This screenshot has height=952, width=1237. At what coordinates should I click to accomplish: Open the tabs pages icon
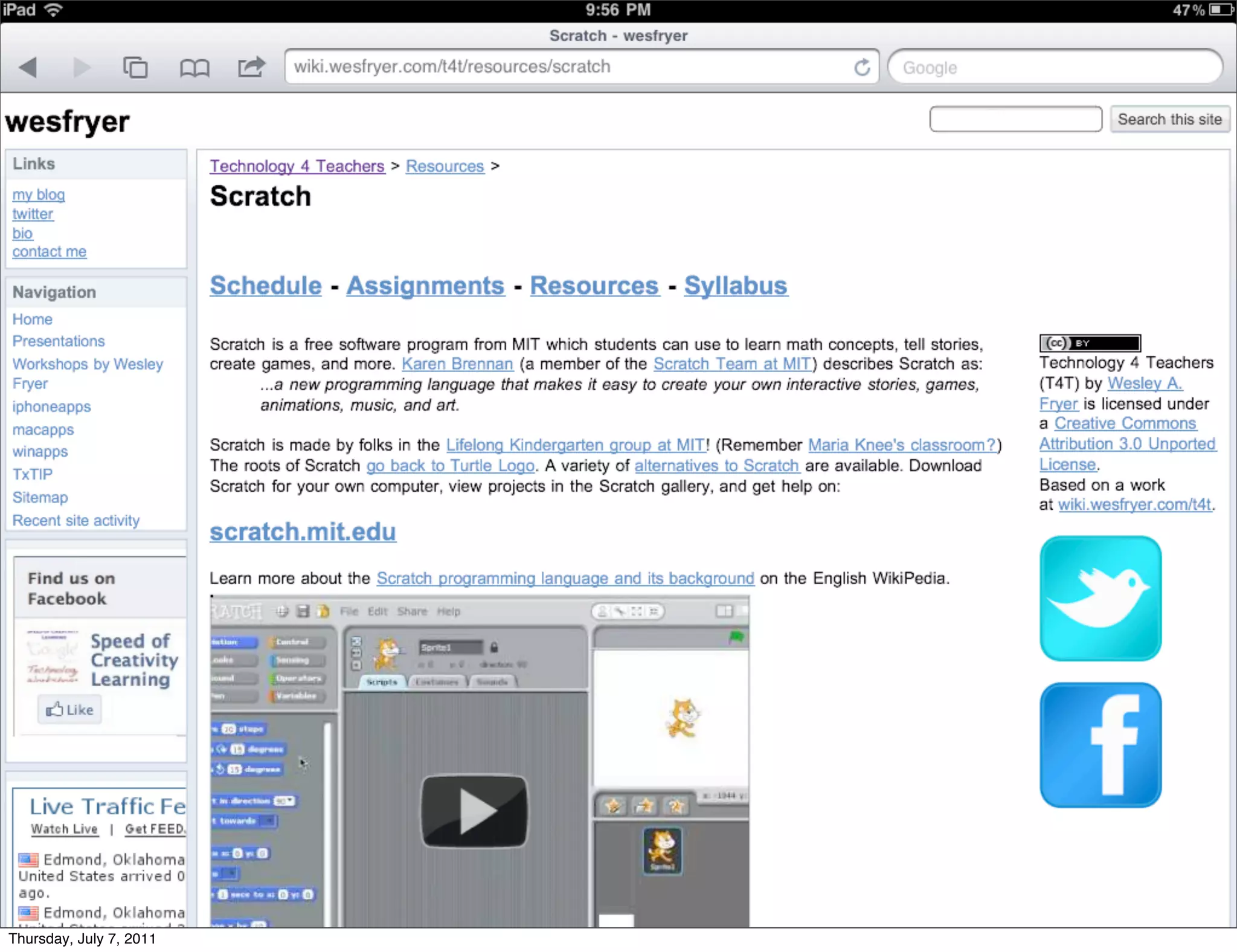(135, 67)
